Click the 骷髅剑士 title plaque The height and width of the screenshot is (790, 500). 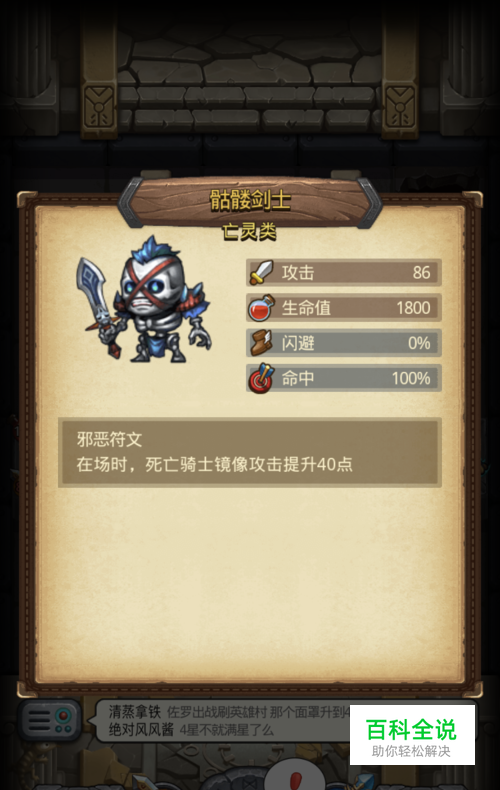click(x=249, y=201)
